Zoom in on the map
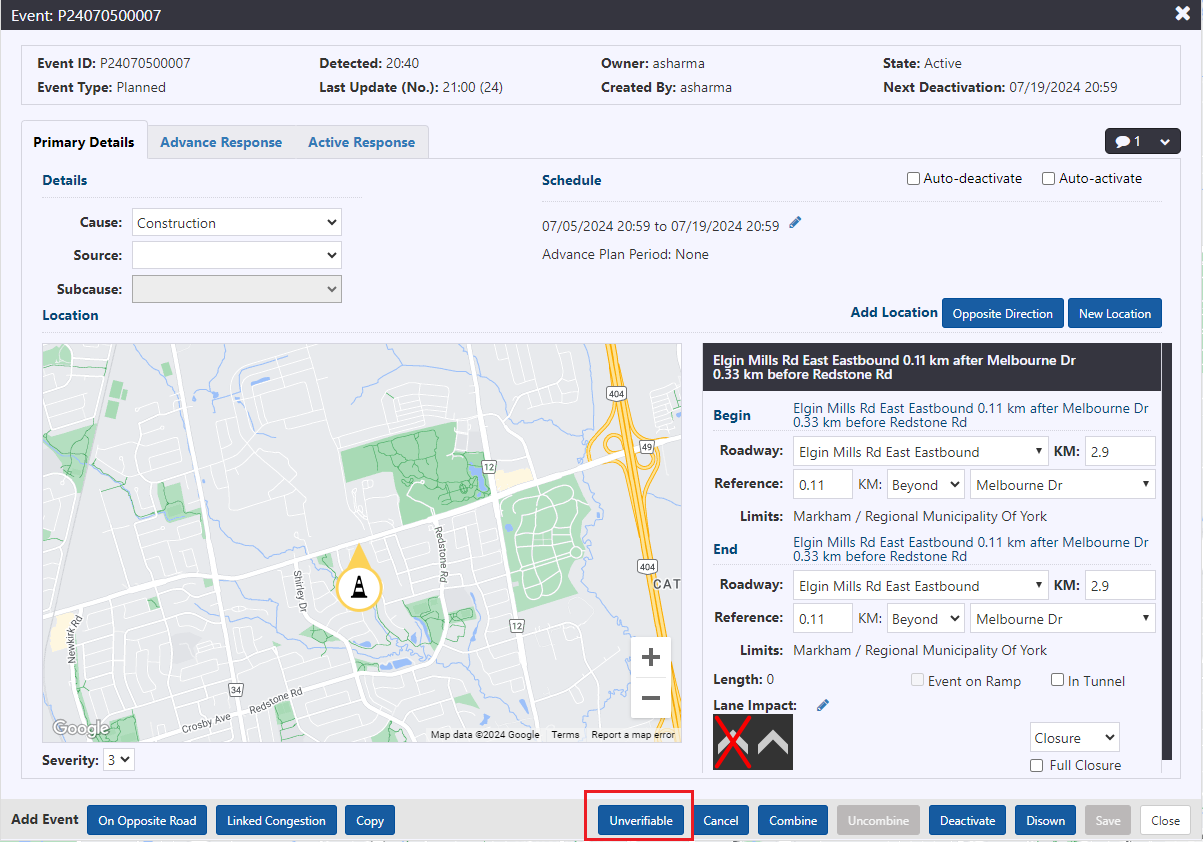This screenshot has width=1203, height=842. pyautogui.click(x=651, y=658)
